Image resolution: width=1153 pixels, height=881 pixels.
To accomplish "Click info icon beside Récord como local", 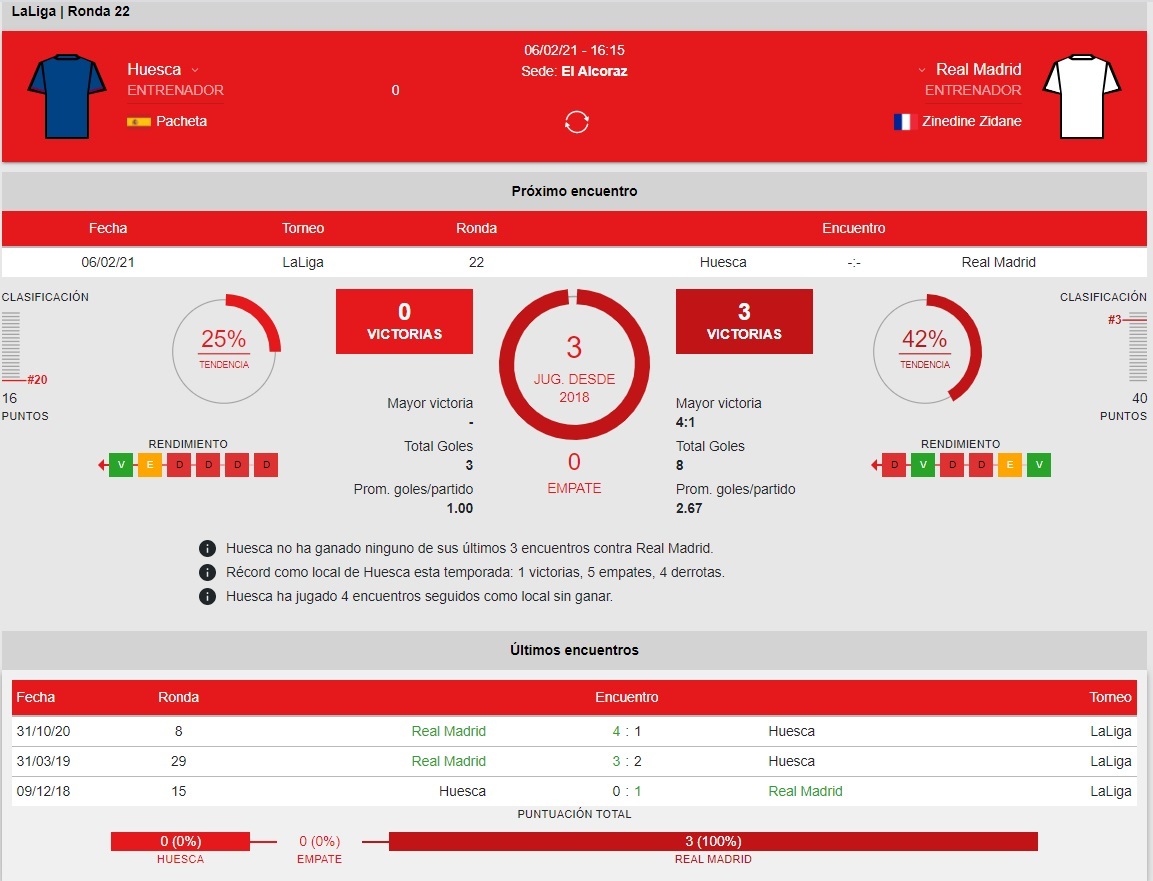I will (207, 573).
